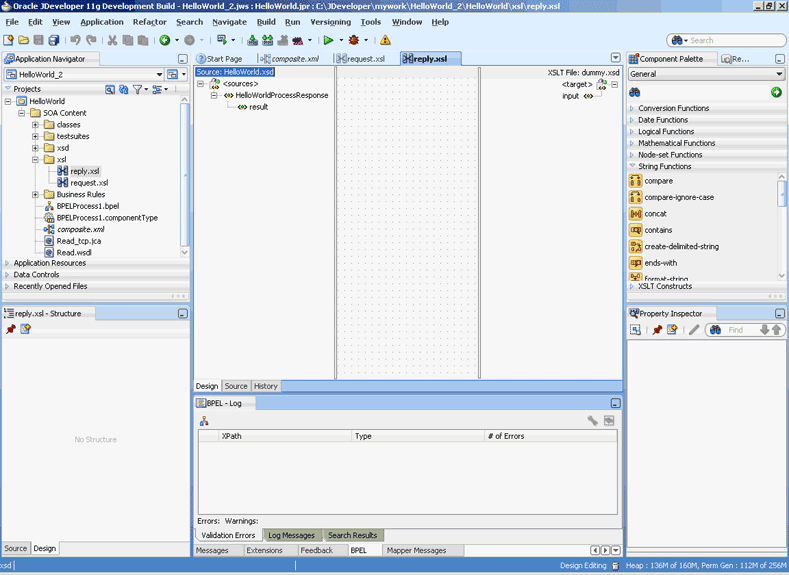Viewport: 789px width, 575px height.
Task: Click the Debug bug icon in toolbar
Action: point(353,40)
